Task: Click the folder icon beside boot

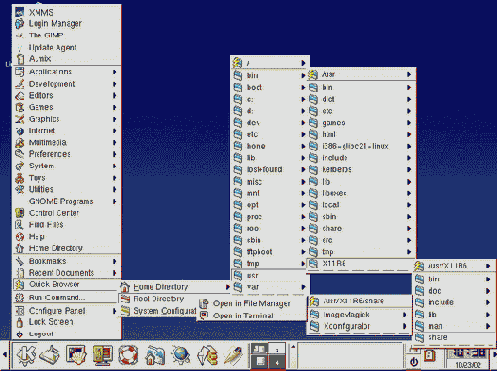Action: [x=238, y=88]
